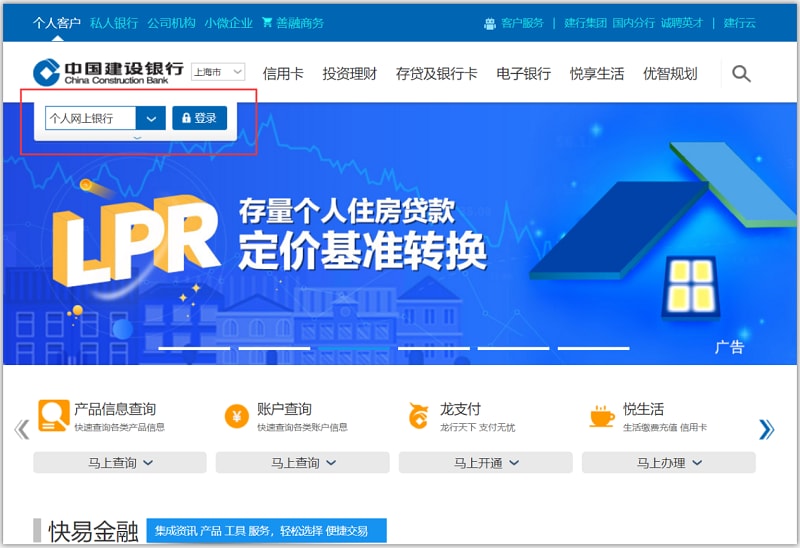Click the coffee cup Joy Life icon
Screen dimensions: 800x548
coord(602,416)
